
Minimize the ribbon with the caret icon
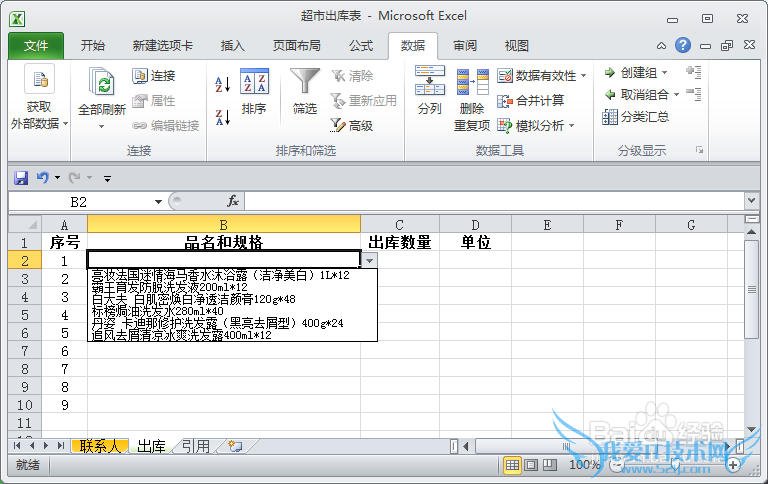pyautogui.click(x=661, y=46)
